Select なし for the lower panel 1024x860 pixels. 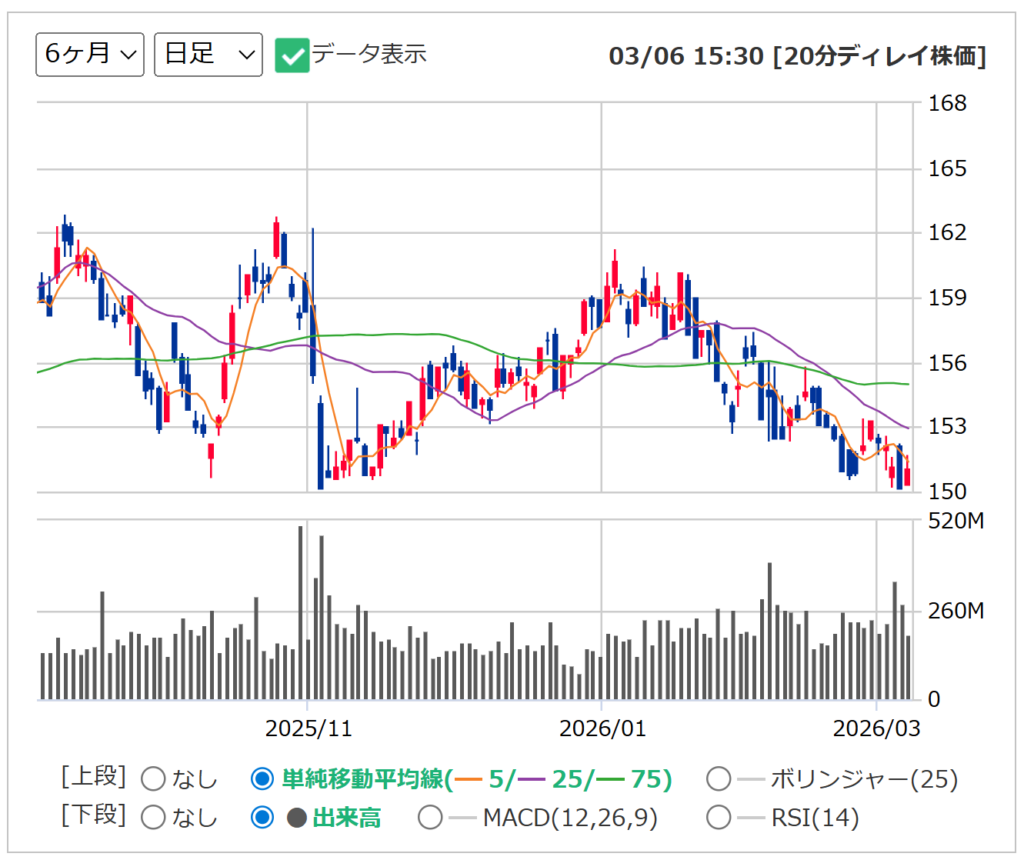coord(155,817)
